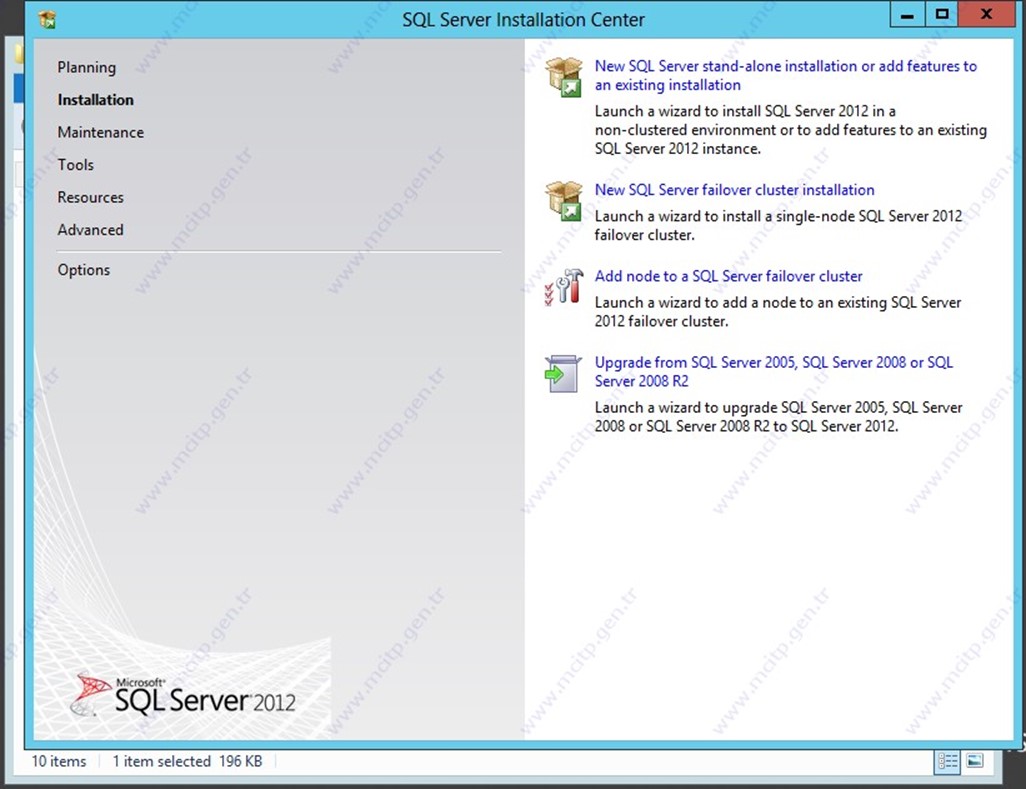The width and height of the screenshot is (1026, 789).
Task: Maximize the Installation Center window
Action: point(942,14)
